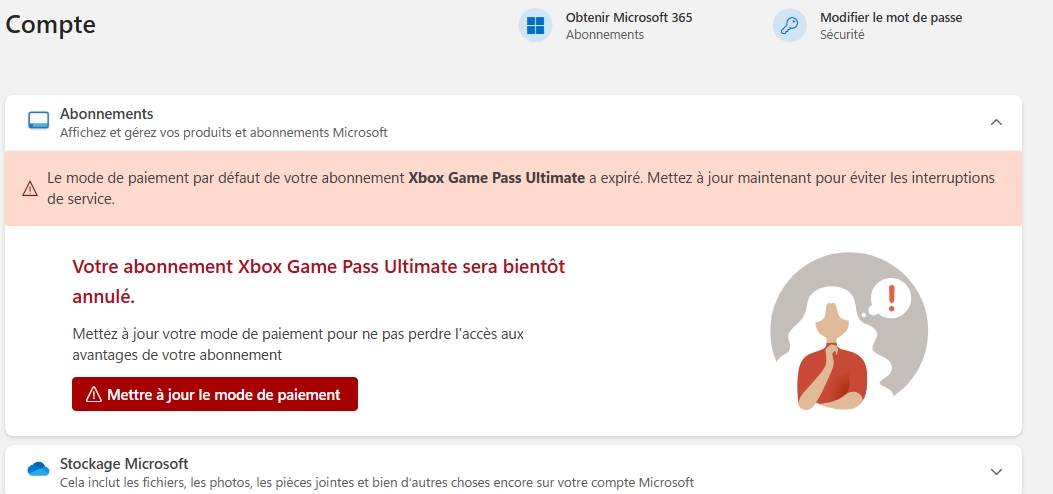Click the Abonnements card title
This screenshot has width=1053, height=494.
(x=106, y=114)
